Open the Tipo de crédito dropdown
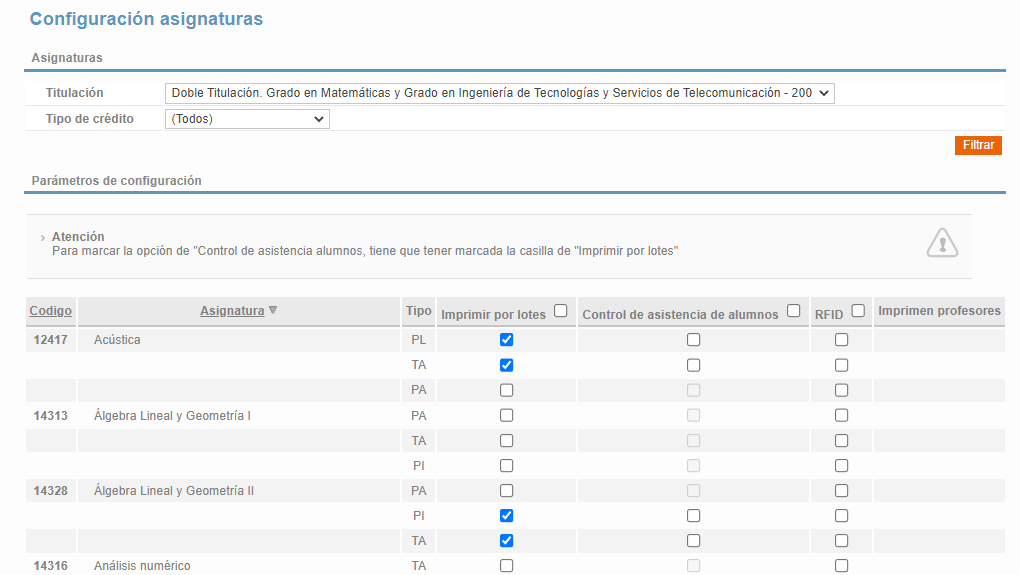The width and height of the screenshot is (1020, 575). pyautogui.click(x=247, y=119)
